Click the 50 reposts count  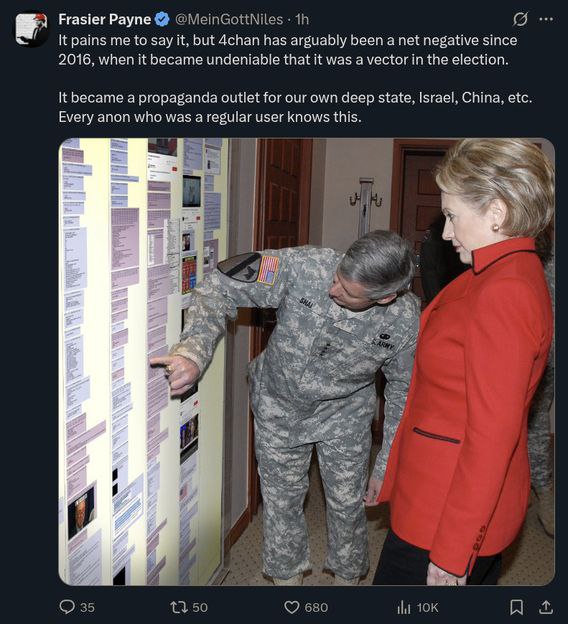pyautogui.click(x=200, y=607)
